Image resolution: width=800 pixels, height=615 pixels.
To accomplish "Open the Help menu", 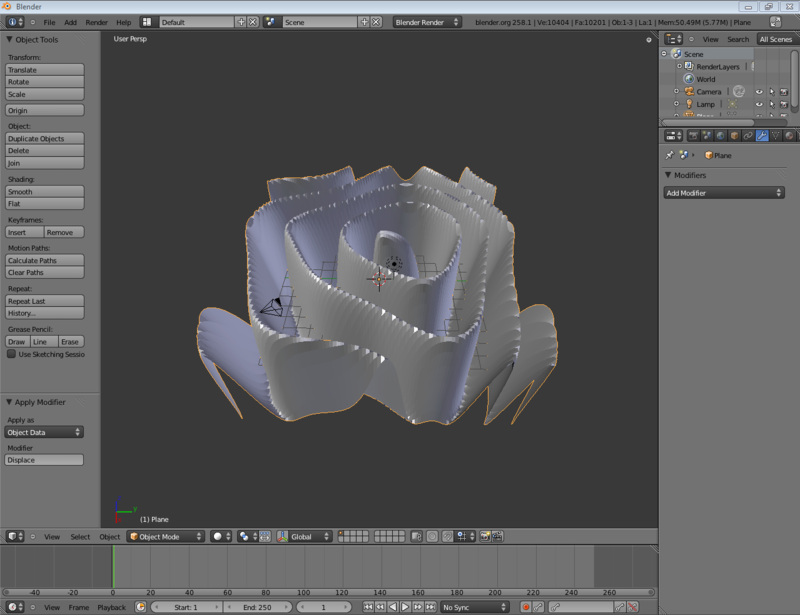I will [123, 22].
